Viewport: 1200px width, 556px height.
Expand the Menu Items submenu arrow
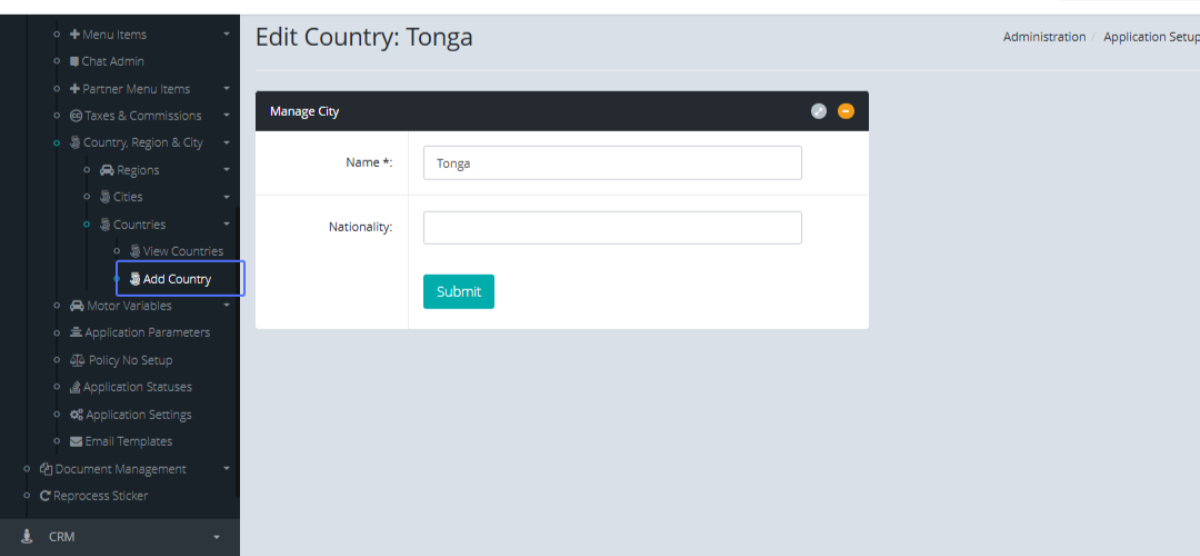click(227, 34)
